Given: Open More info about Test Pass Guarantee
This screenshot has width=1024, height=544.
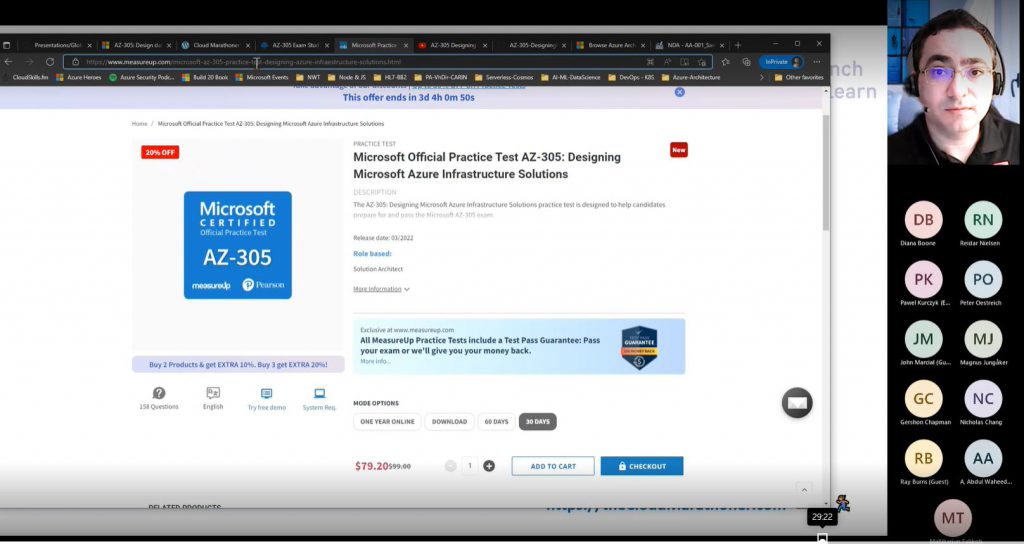Looking at the screenshot, I should [x=376, y=361].
